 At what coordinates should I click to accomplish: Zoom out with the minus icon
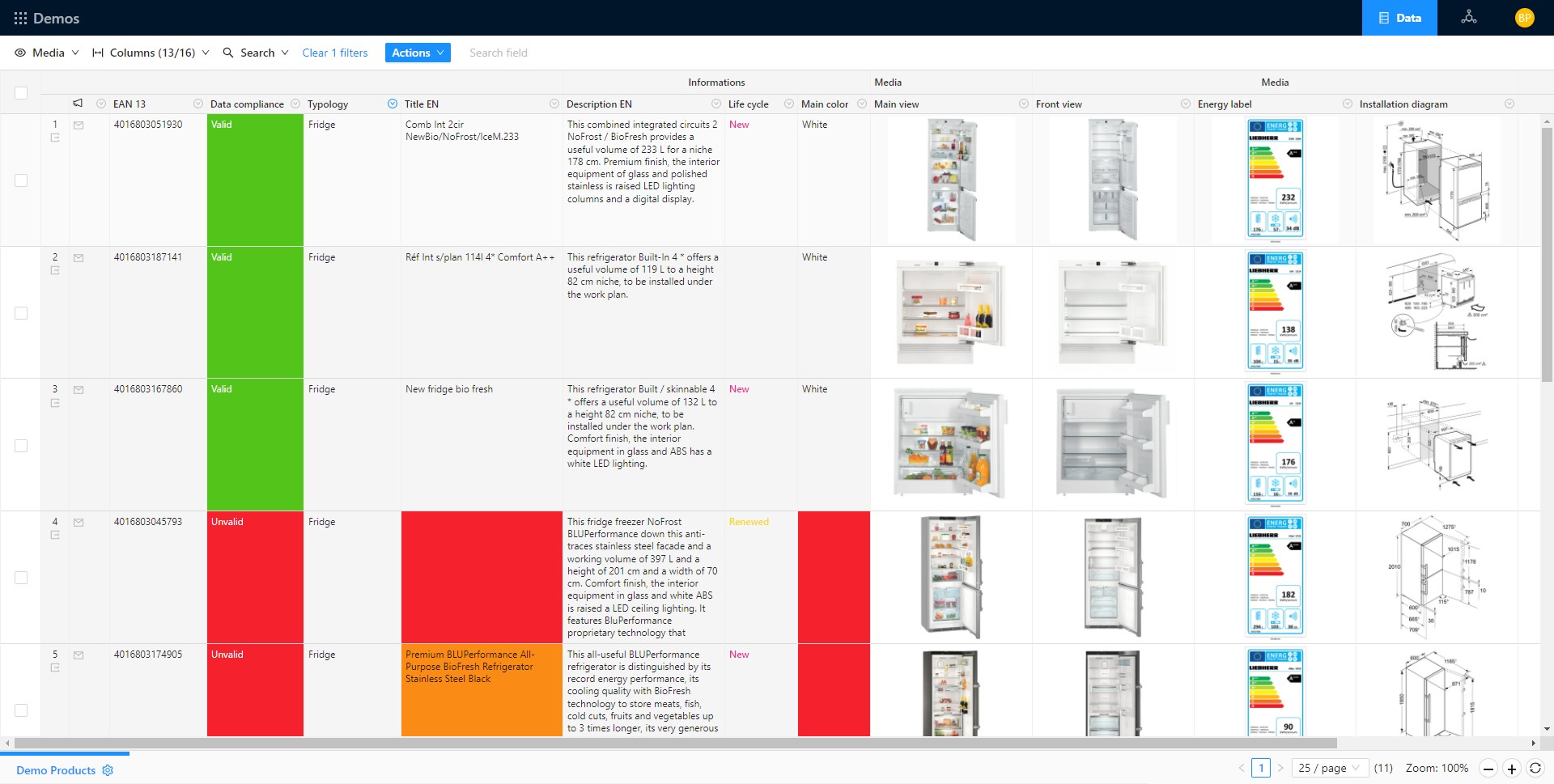(x=1488, y=769)
